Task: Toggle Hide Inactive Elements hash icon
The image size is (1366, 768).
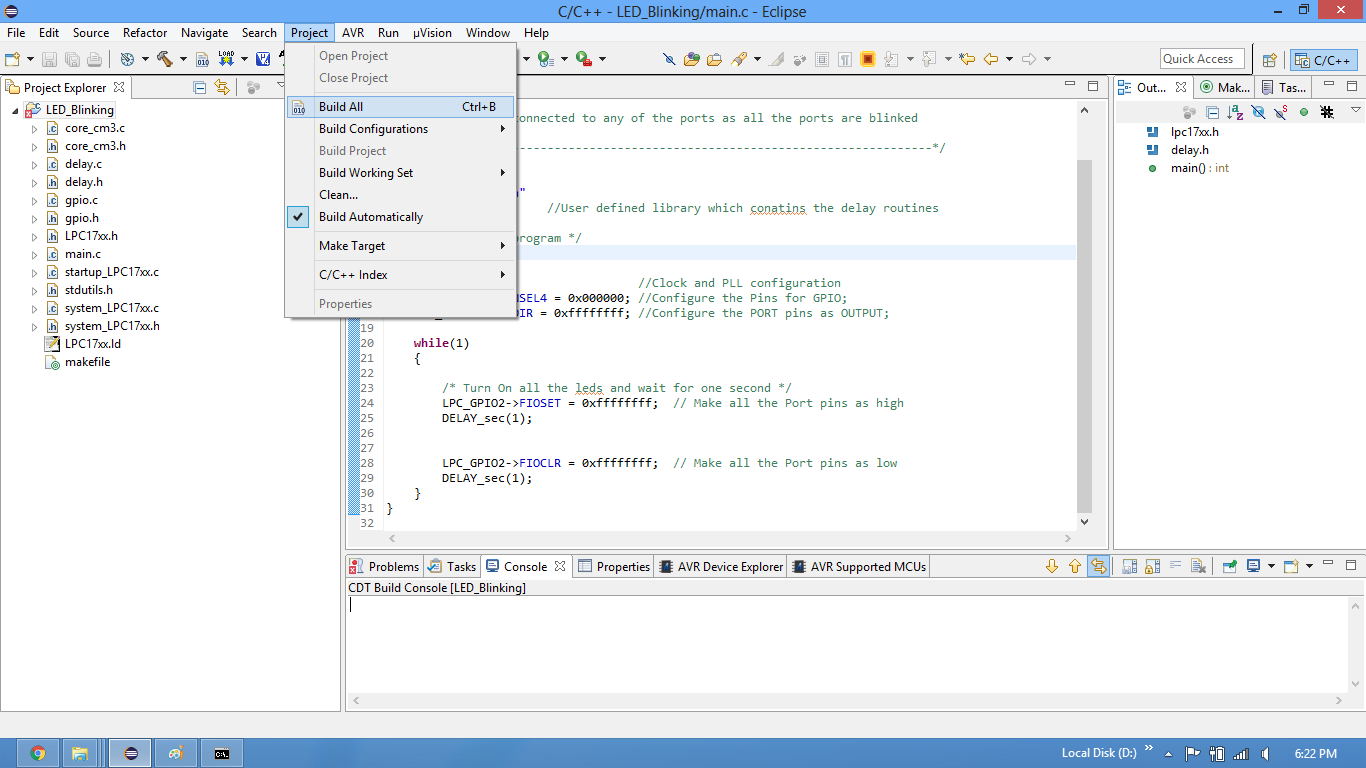Action: 1328,112
